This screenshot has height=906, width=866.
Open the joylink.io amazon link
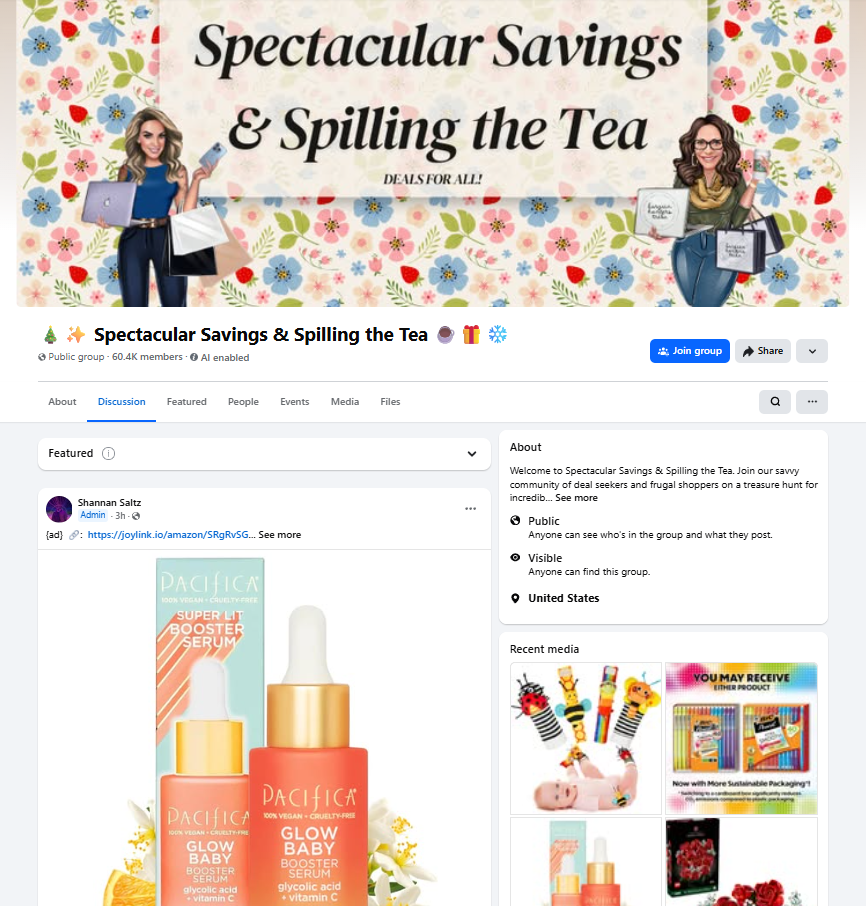[x=169, y=534]
